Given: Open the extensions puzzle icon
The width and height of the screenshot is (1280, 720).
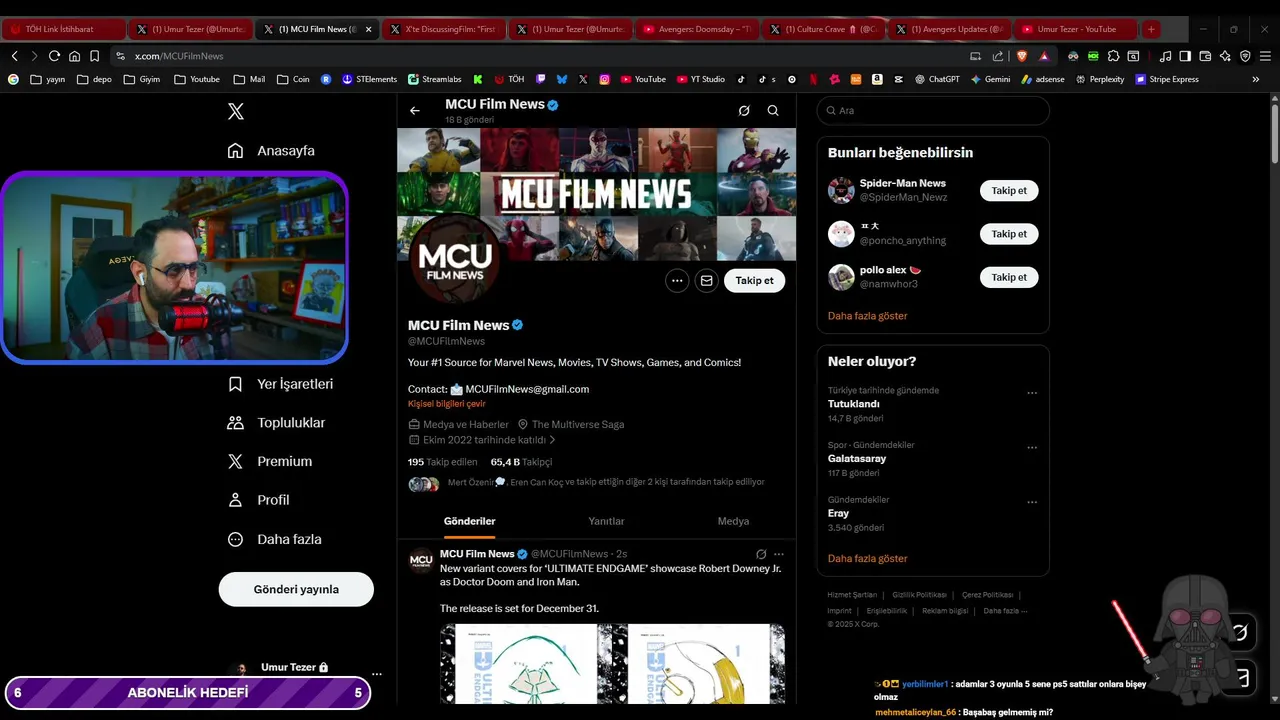Looking at the screenshot, I should coord(1113,56).
